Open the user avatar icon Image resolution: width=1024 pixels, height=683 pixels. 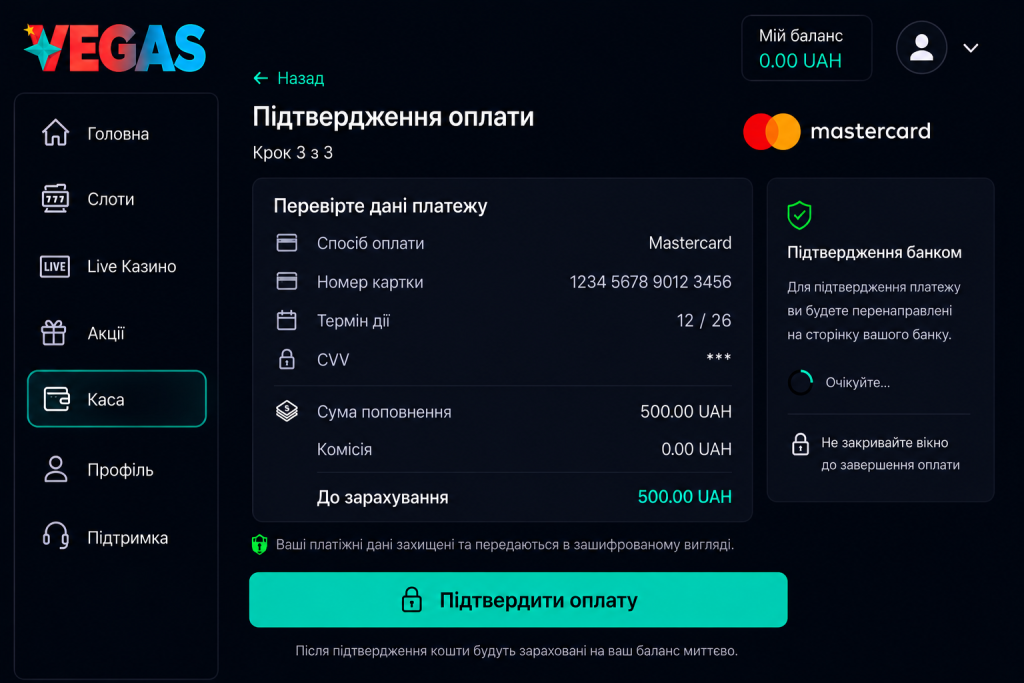[x=921, y=48]
